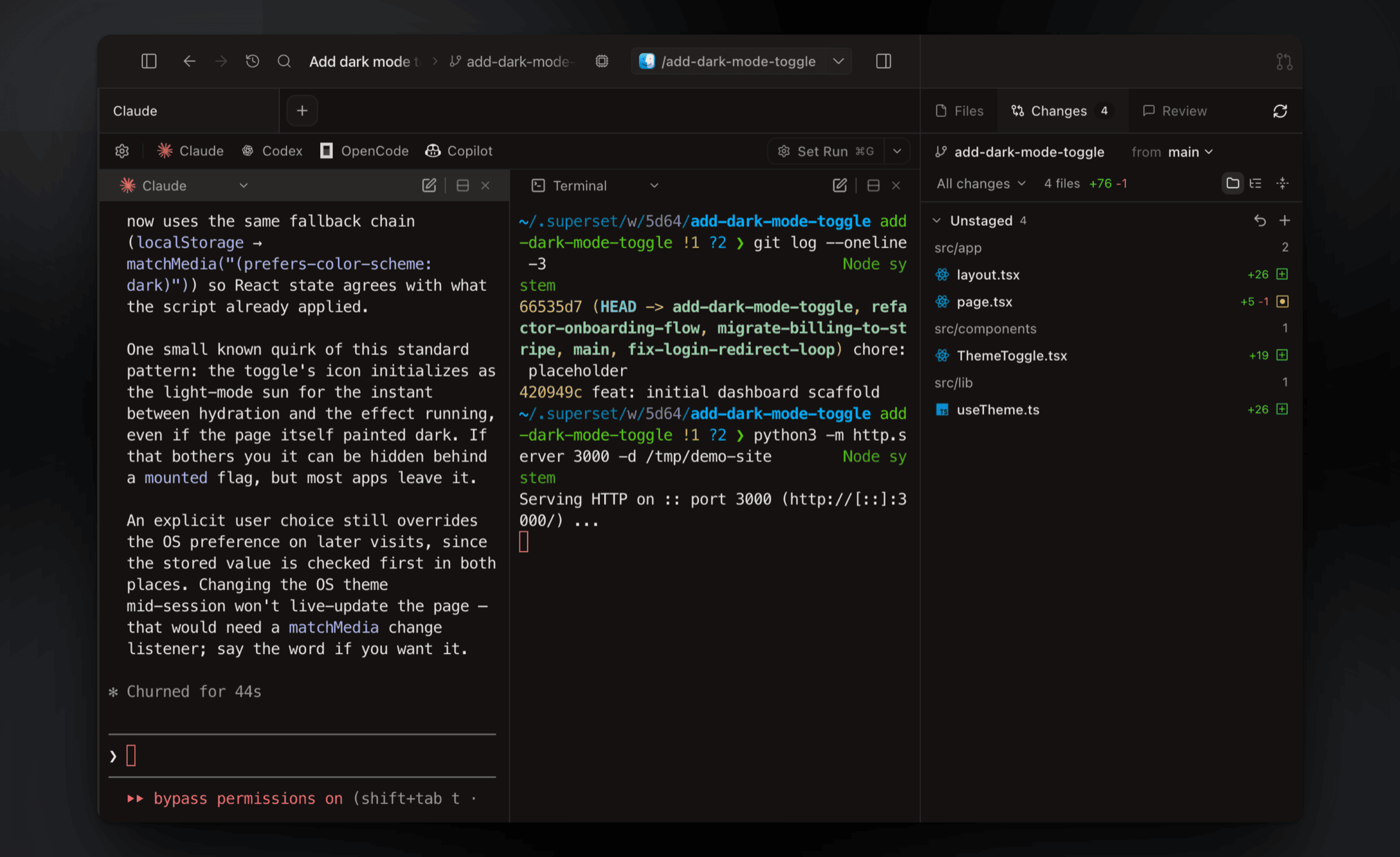Launch the OpenCode agent preset
This screenshot has height=857, width=1400.
pyautogui.click(x=364, y=151)
